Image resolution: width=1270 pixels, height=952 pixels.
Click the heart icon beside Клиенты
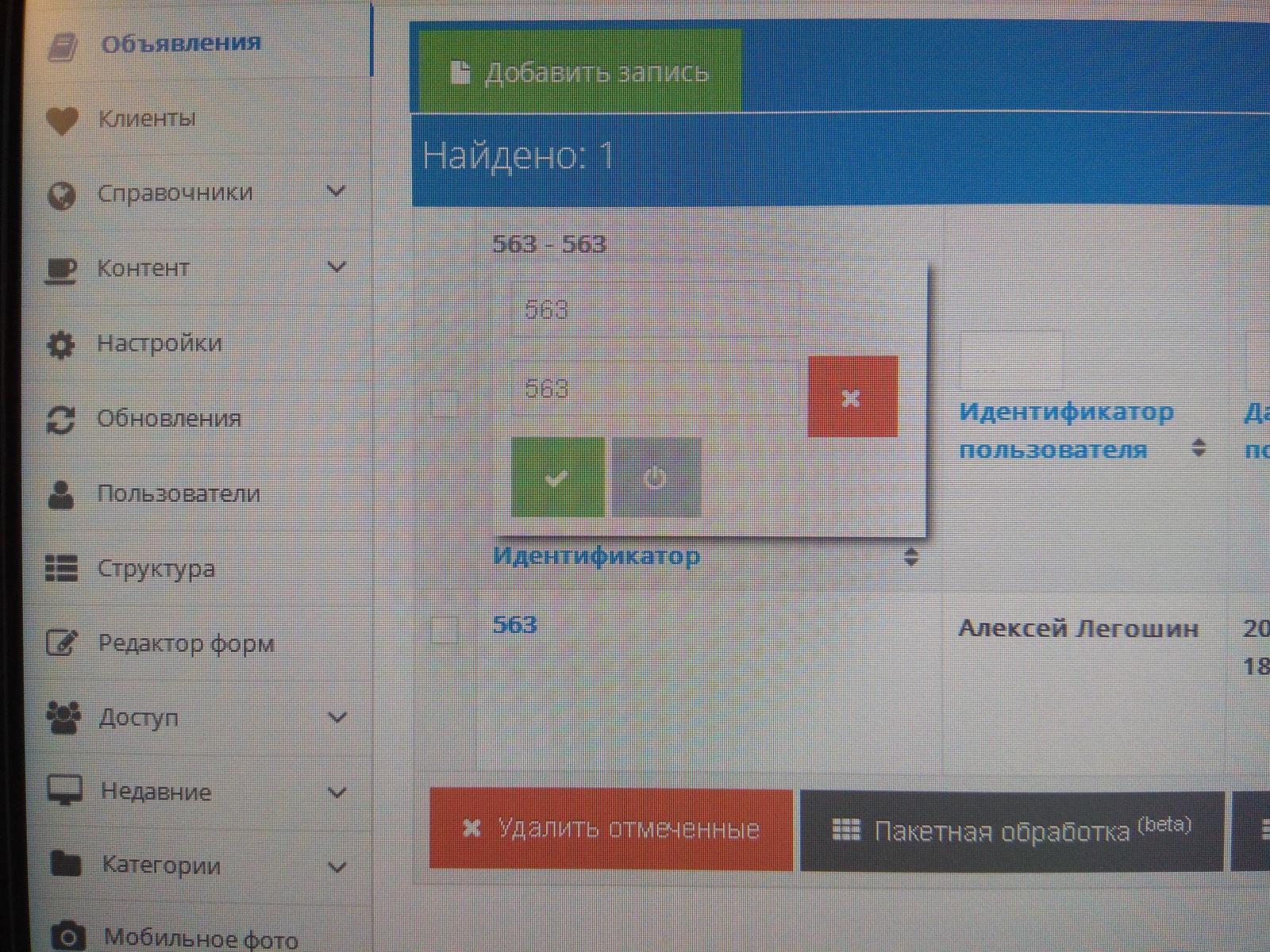[62, 121]
